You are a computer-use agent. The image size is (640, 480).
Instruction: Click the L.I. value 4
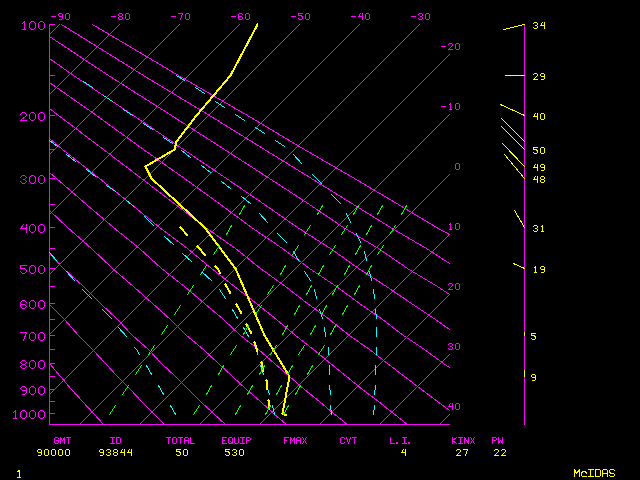404,452
